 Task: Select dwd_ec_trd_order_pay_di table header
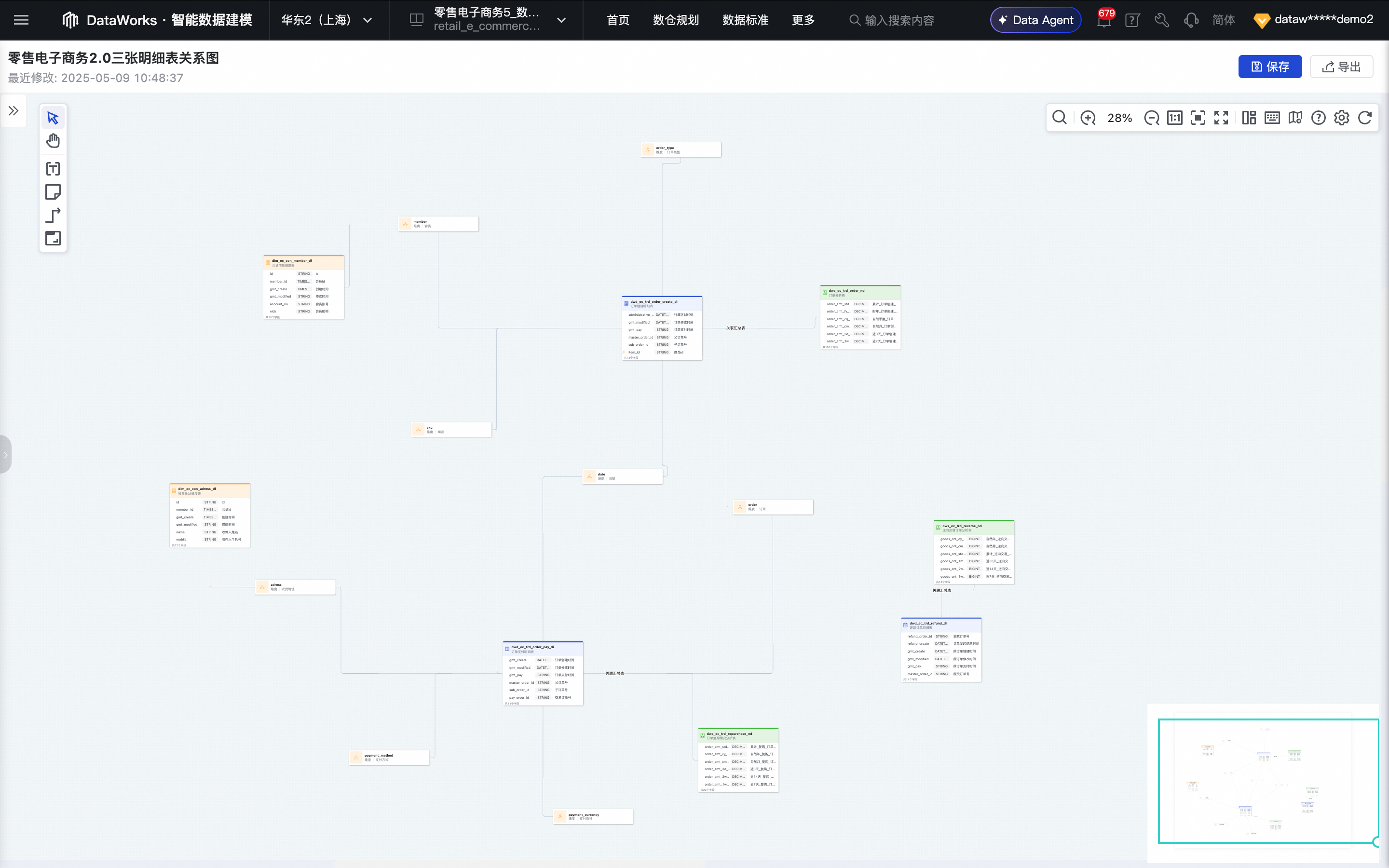[x=543, y=649]
